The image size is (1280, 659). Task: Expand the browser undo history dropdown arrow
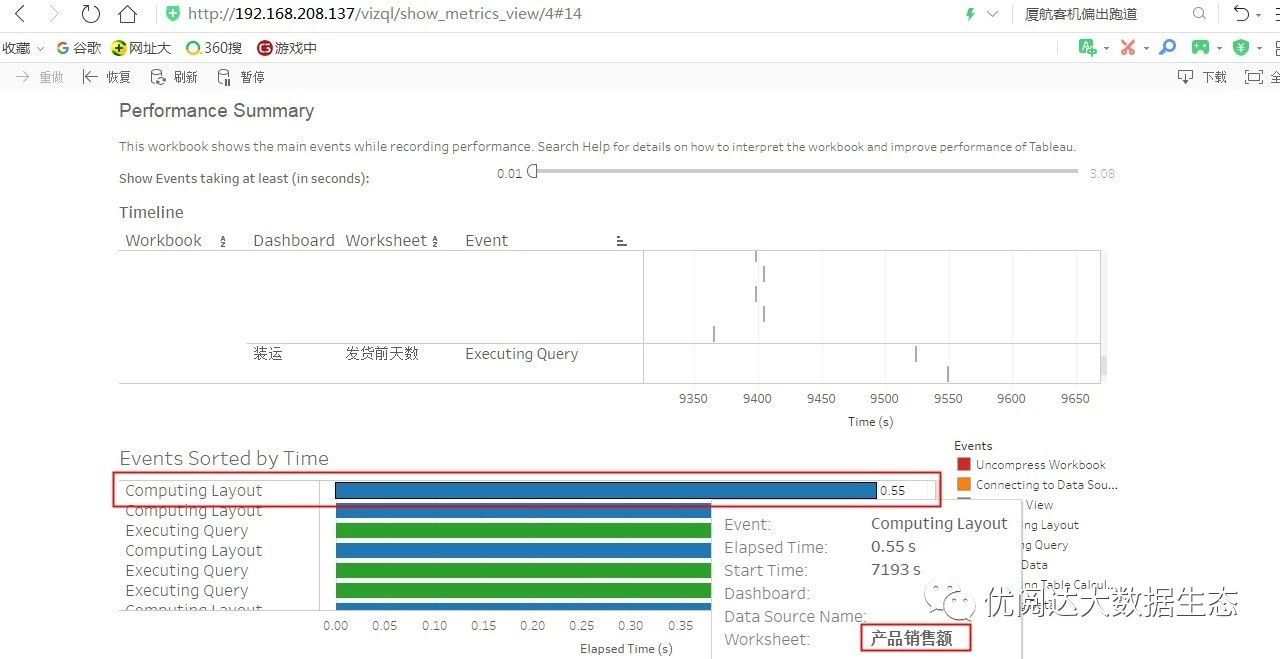coord(1256,14)
